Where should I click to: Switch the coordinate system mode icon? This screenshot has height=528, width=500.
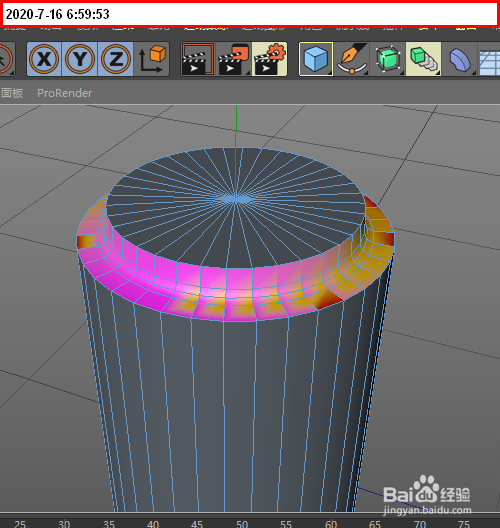pos(152,59)
